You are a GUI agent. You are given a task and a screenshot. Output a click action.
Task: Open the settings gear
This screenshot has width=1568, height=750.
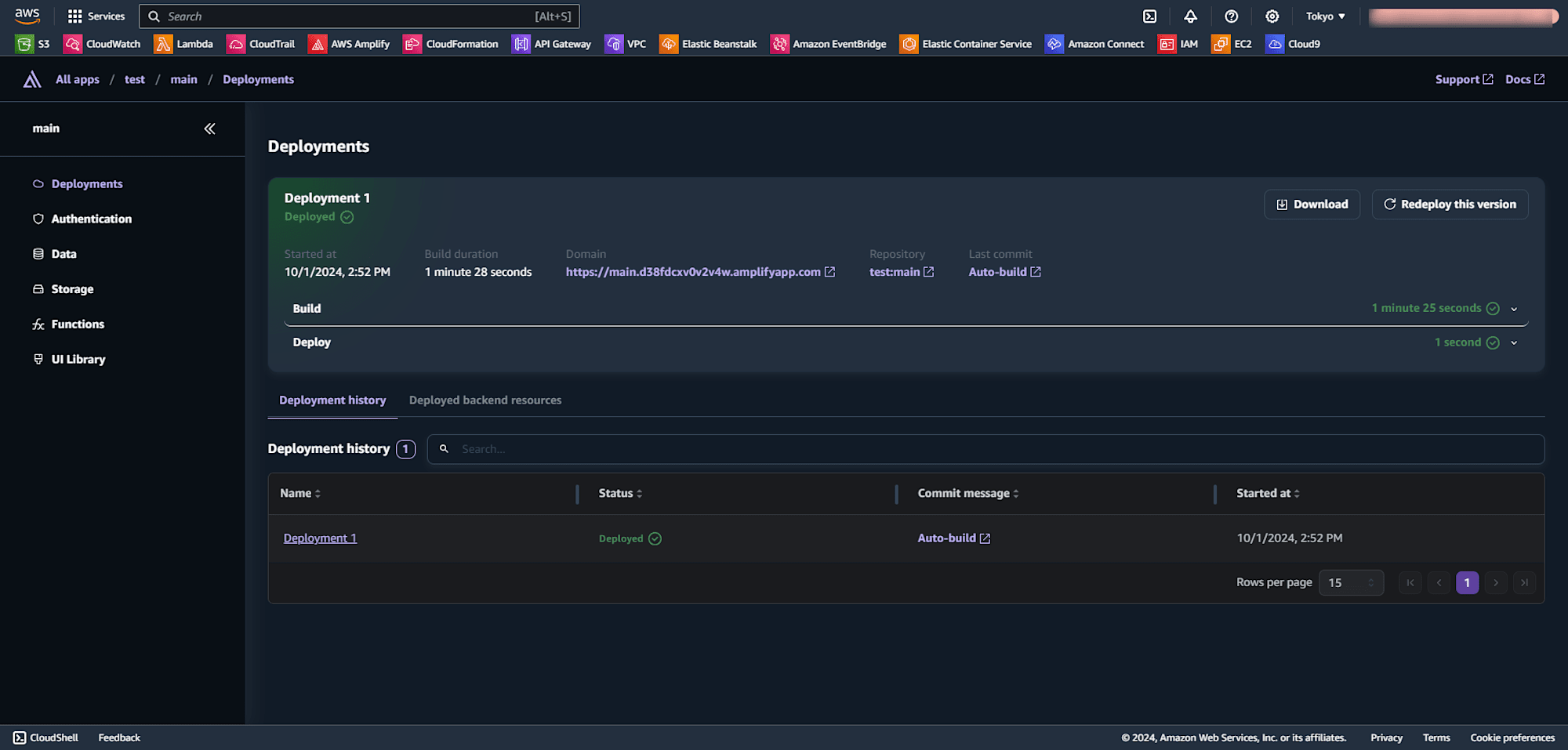pyautogui.click(x=1272, y=16)
